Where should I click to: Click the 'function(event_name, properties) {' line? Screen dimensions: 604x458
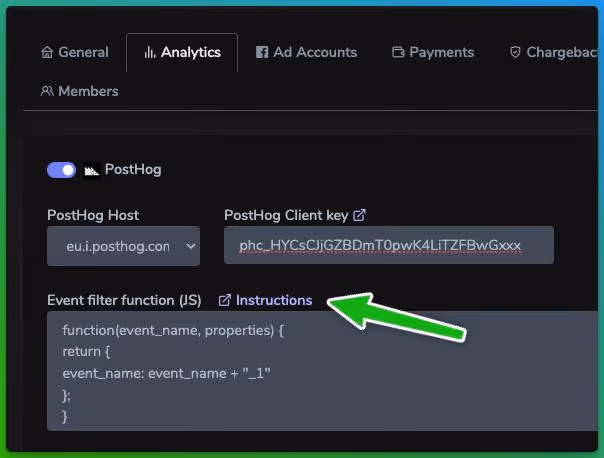tap(173, 330)
